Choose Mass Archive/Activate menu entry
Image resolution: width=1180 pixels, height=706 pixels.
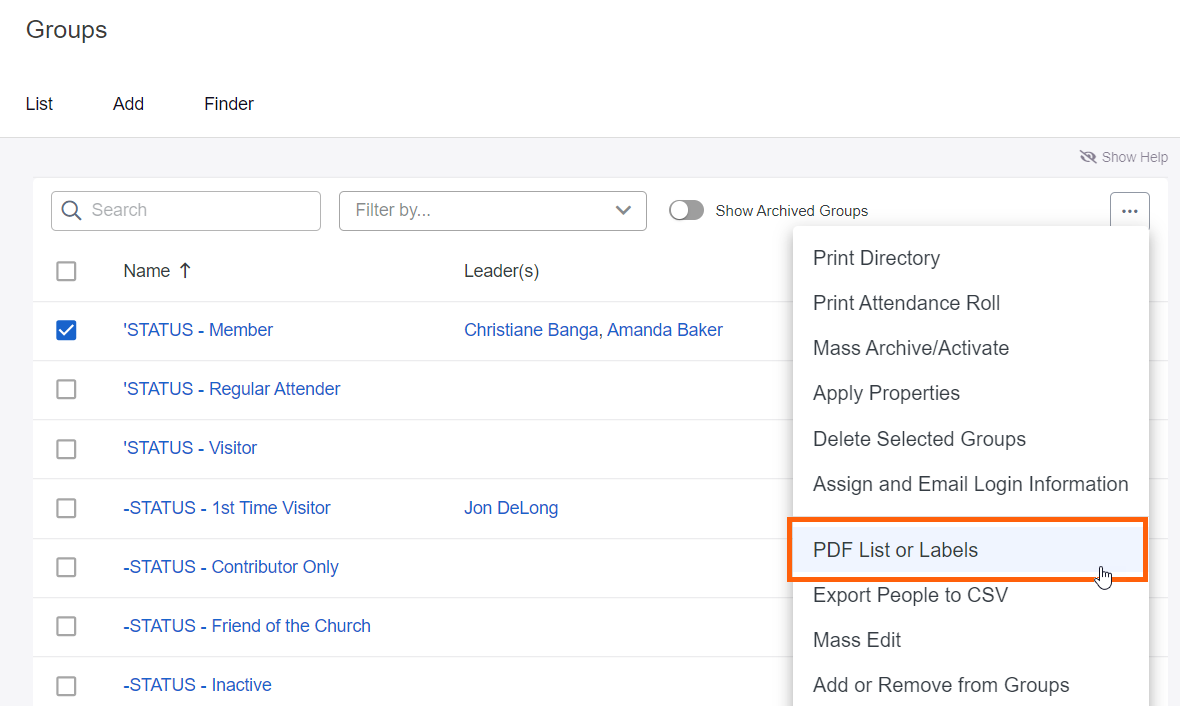pyautogui.click(x=910, y=348)
